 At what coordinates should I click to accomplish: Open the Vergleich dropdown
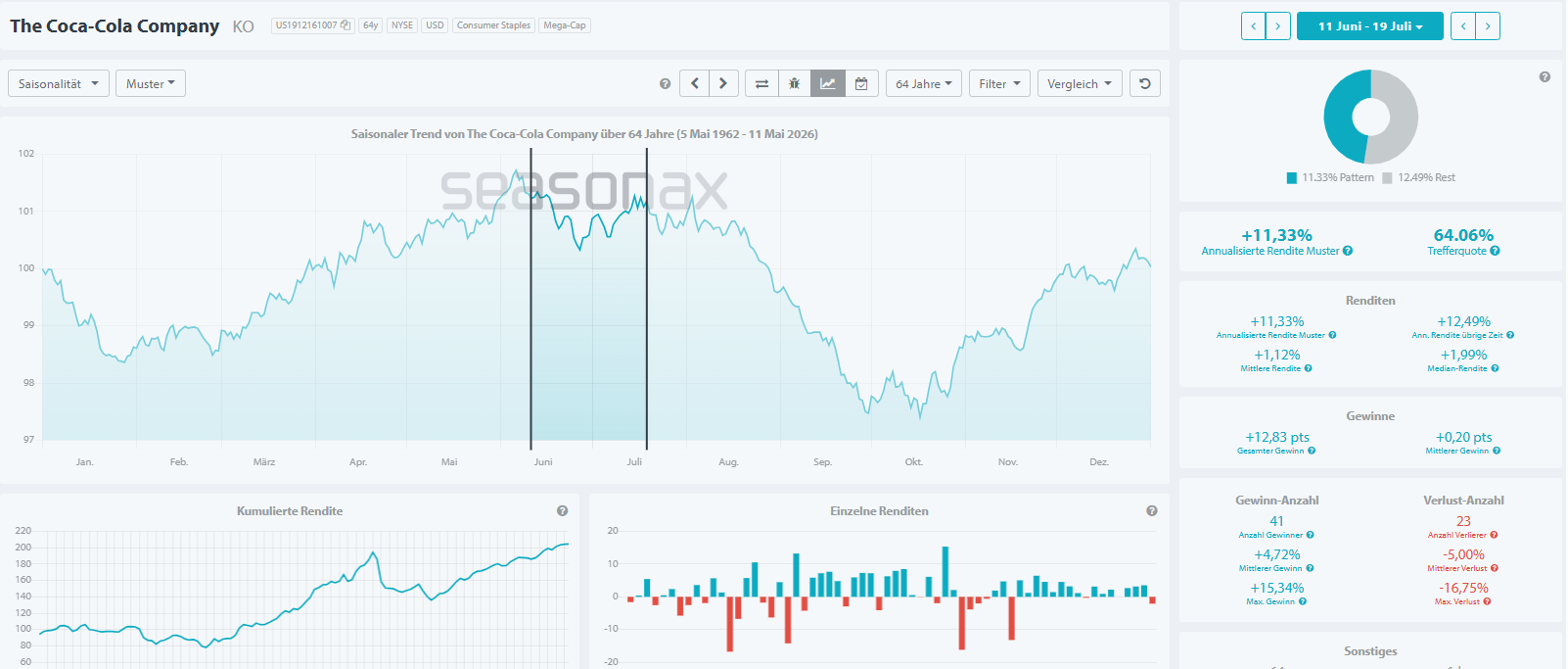pos(1080,83)
